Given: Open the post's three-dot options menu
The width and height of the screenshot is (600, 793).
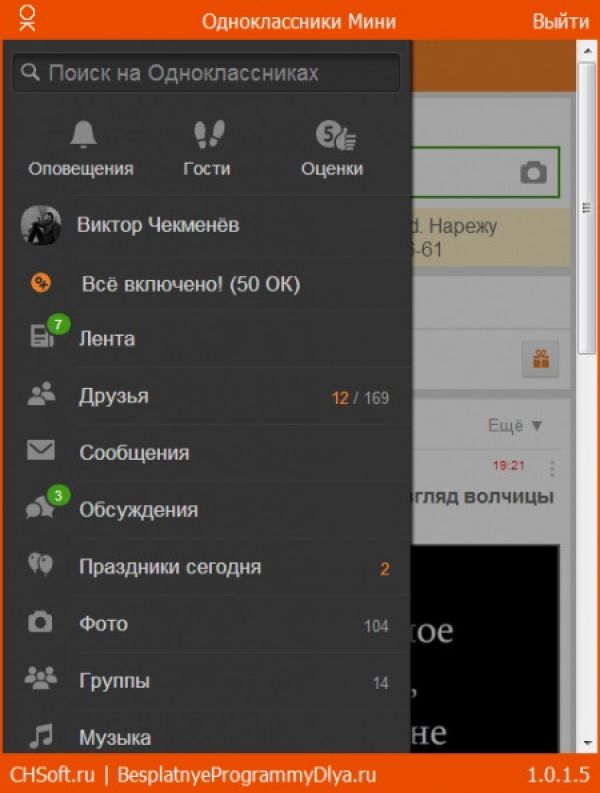Looking at the screenshot, I should coord(552,469).
